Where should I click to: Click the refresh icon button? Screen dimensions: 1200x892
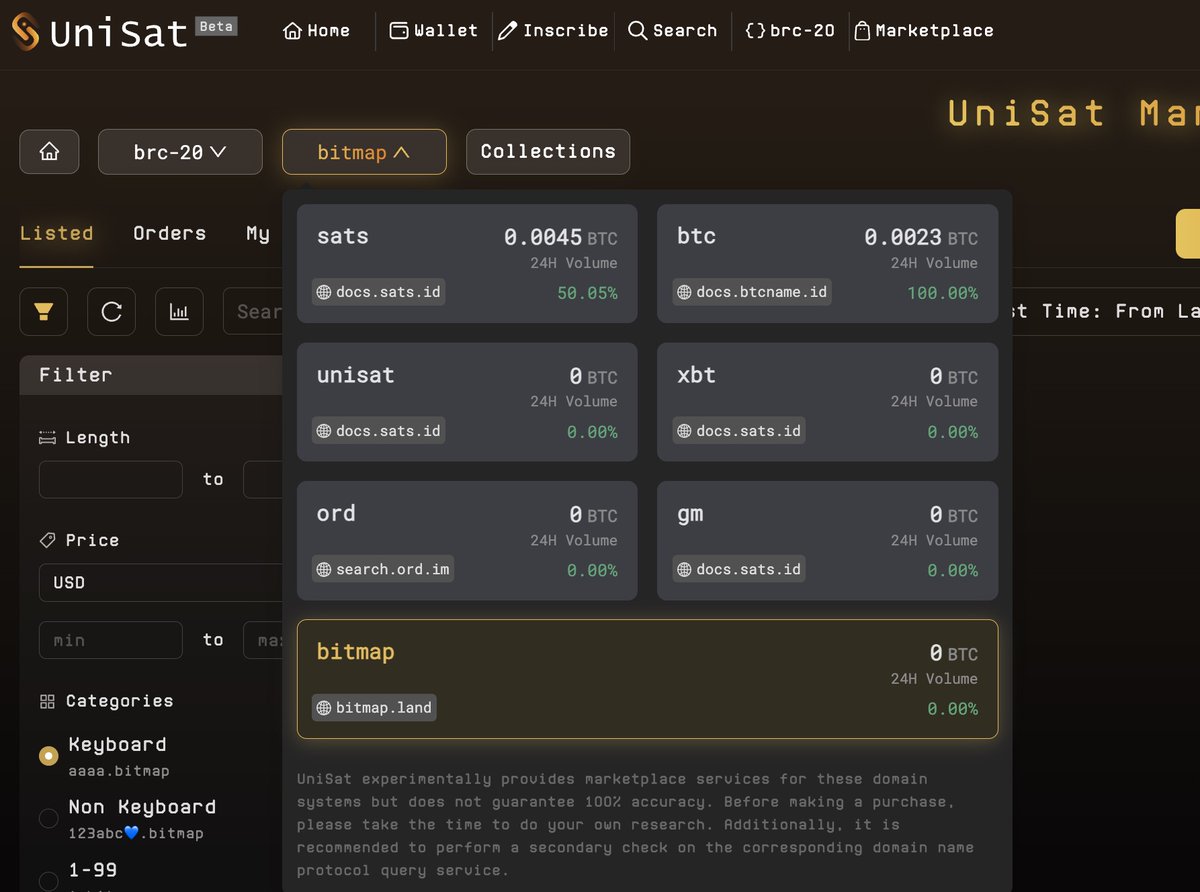coord(112,312)
